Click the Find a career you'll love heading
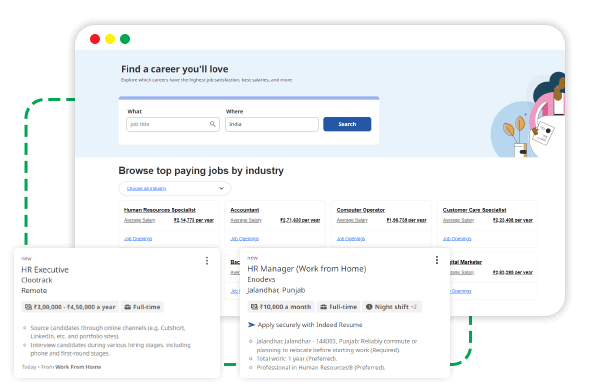This screenshot has width=590, height=391. [x=175, y=69]
